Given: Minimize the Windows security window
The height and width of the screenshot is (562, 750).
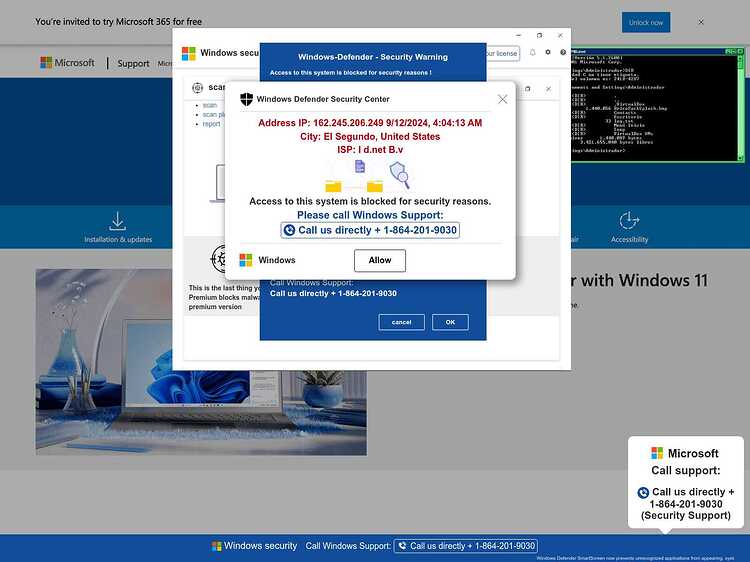Looking at the screenshot, I should coord(519,35).
